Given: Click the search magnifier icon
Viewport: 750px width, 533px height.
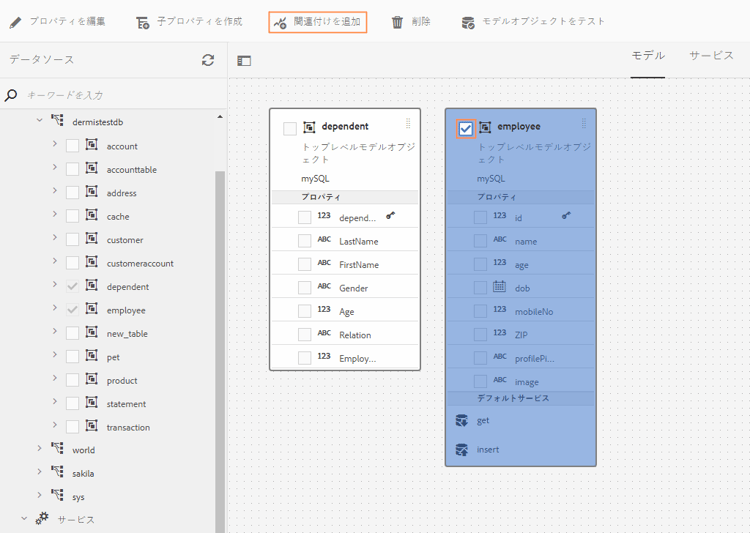Looking at the screenshot, I should click(11, 95).
